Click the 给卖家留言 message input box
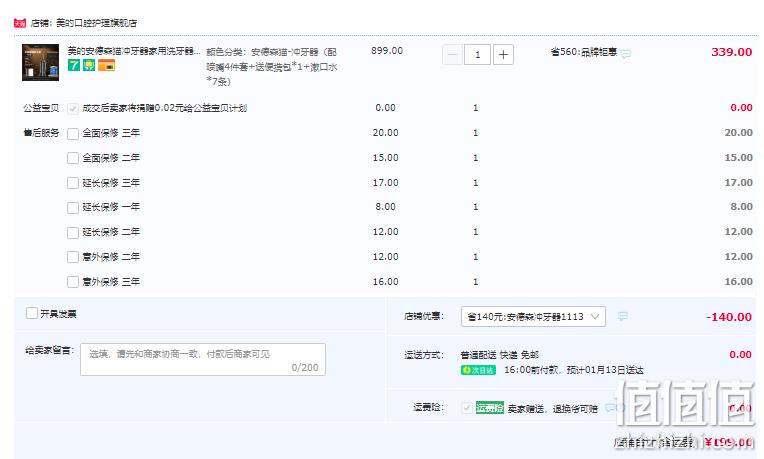Image resolution: width=764 pixels, height=459 pixels. point(203,360)
